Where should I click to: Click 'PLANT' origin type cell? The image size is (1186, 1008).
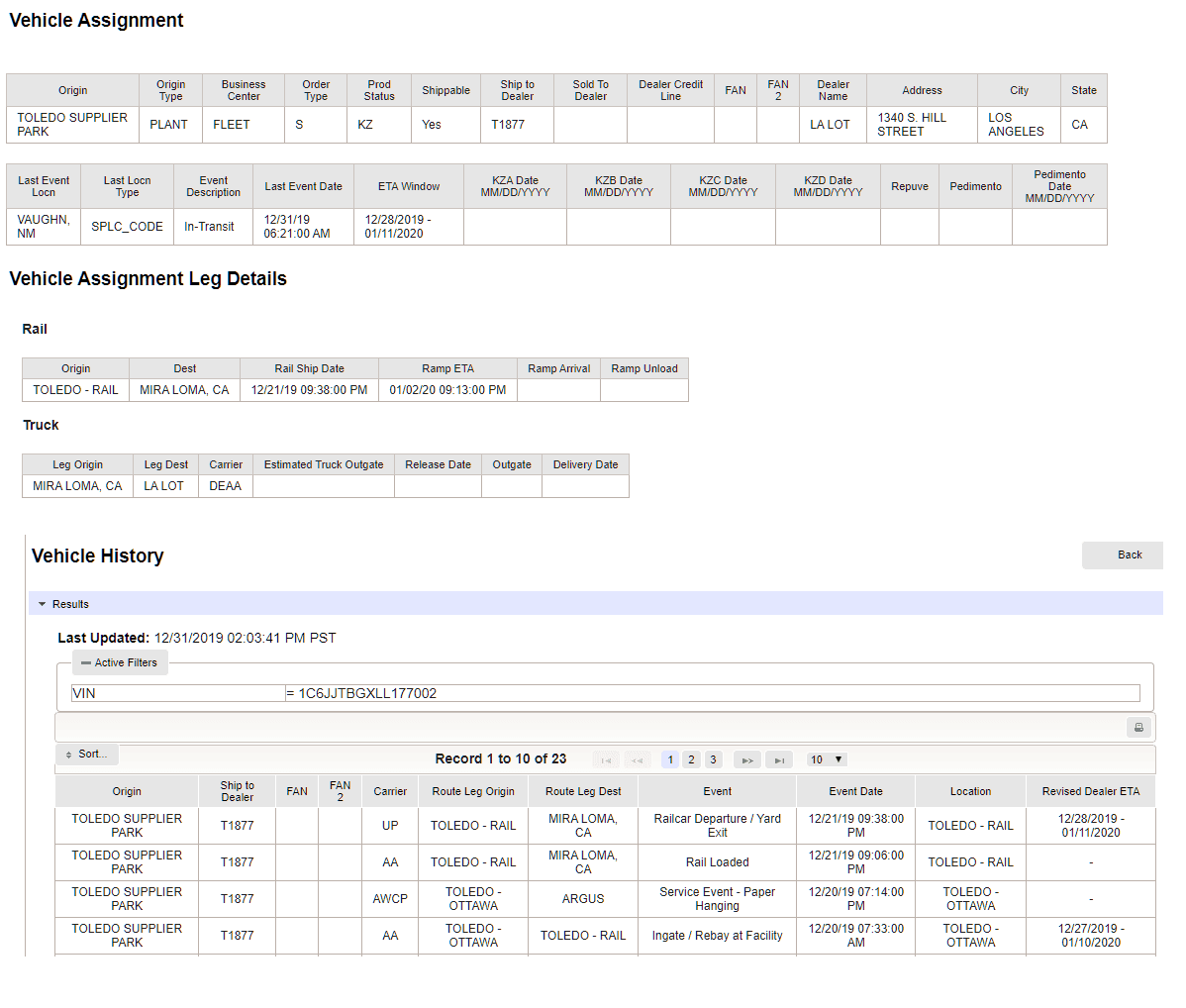pyautogui.click(x=170, y=124)
